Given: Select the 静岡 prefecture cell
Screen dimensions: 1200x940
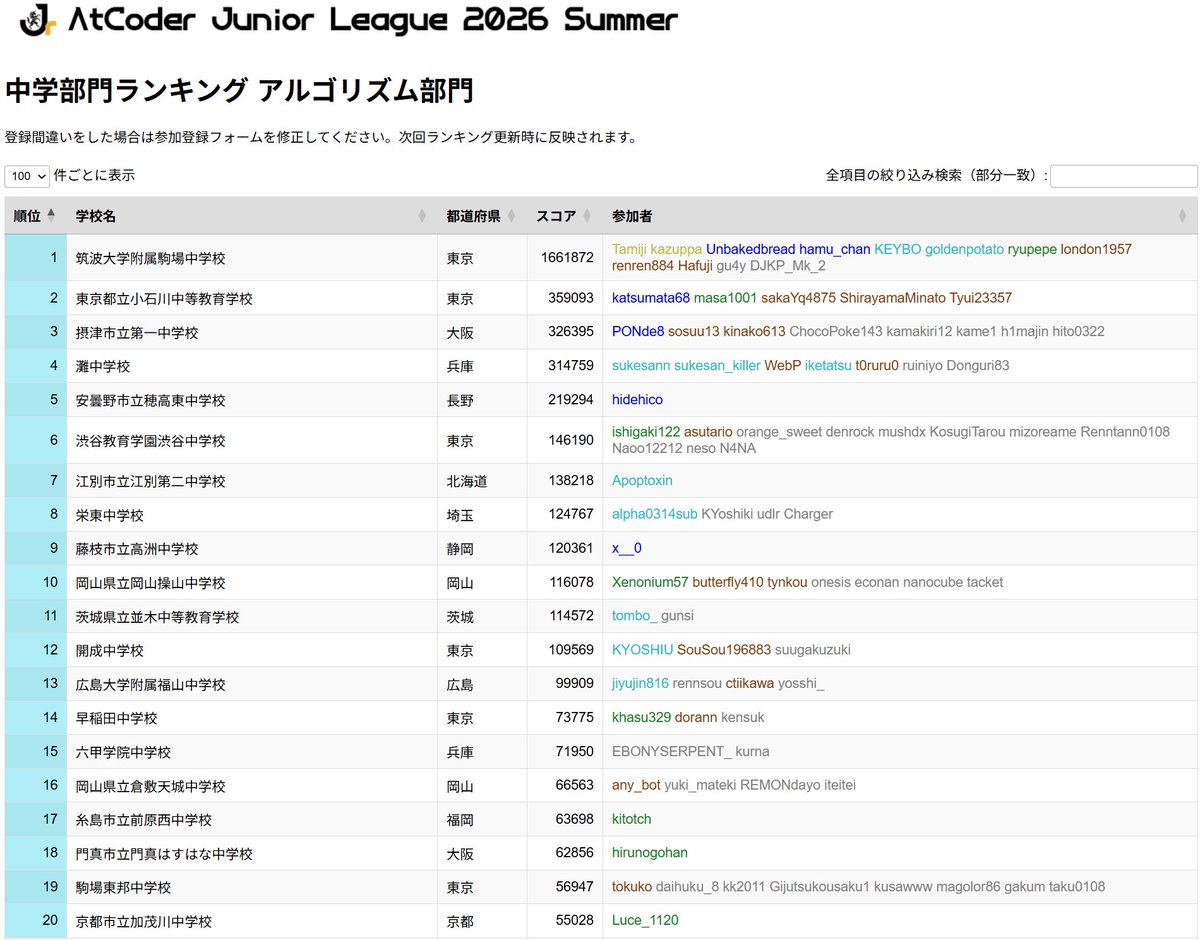Looking at the screenshot, I should click(x=482, y=549).
